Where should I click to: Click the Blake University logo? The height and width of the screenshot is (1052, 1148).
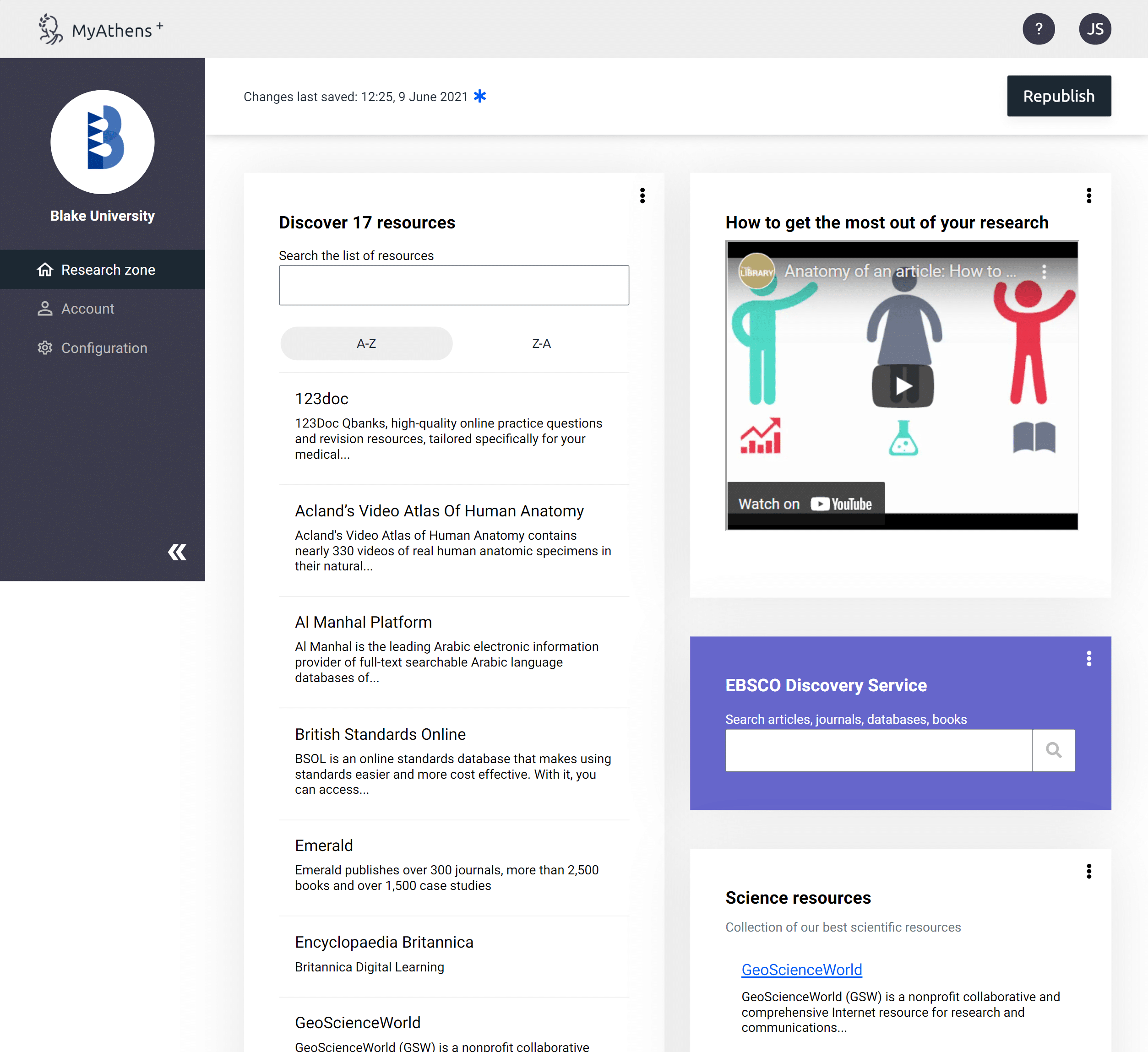103,142
